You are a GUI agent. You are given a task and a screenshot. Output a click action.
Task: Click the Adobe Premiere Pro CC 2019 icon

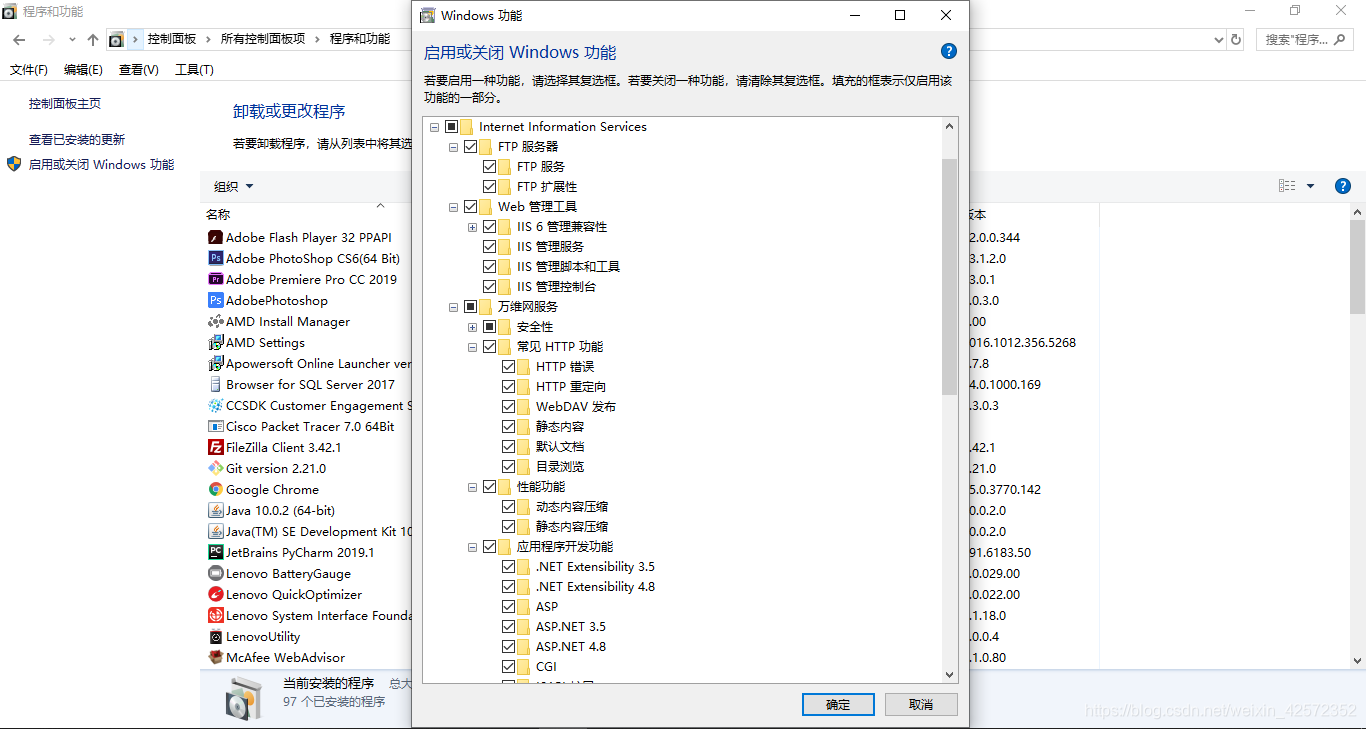(x=215, y=279)
